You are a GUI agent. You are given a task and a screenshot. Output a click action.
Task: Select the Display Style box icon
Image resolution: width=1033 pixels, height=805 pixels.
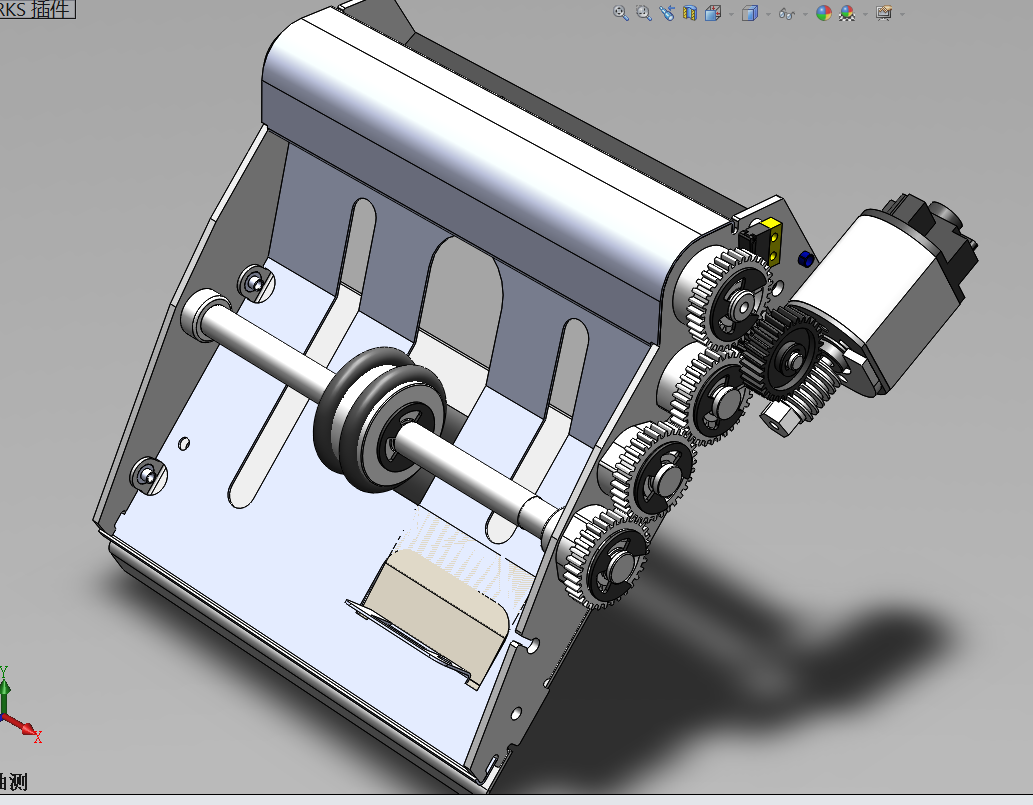coord(750,13)
